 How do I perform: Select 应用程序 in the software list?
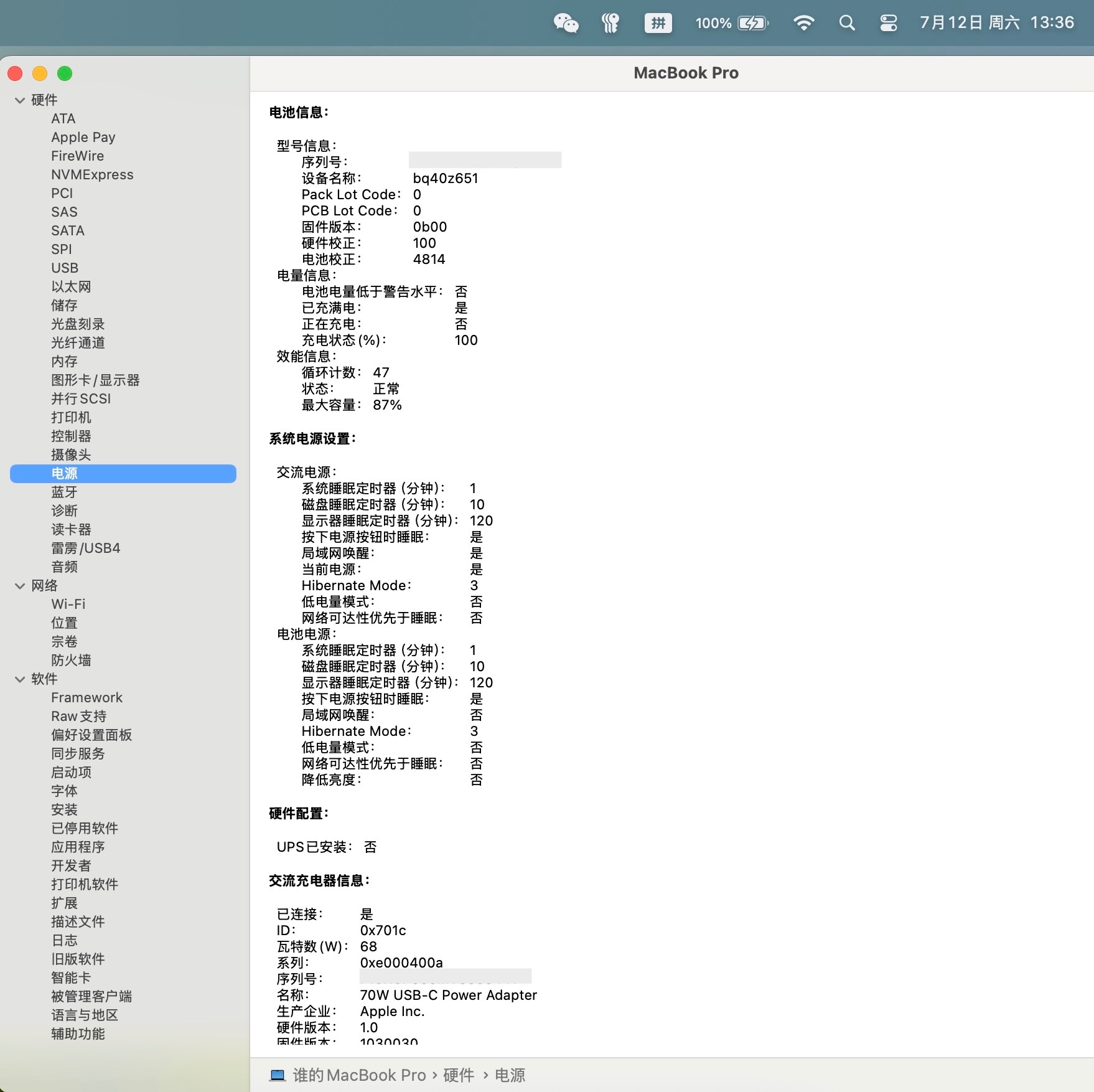[78, 847]
